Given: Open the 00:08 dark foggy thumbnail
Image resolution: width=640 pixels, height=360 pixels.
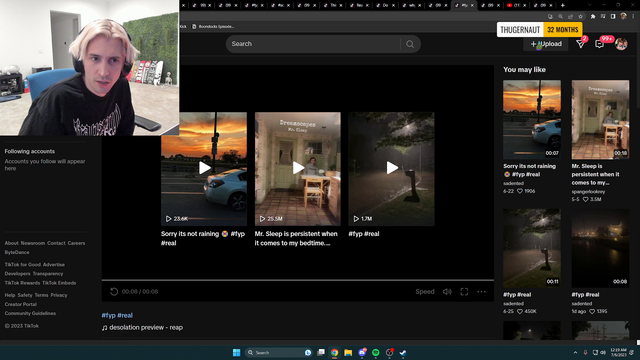Looking at the screenshot, I should (600, 248).
